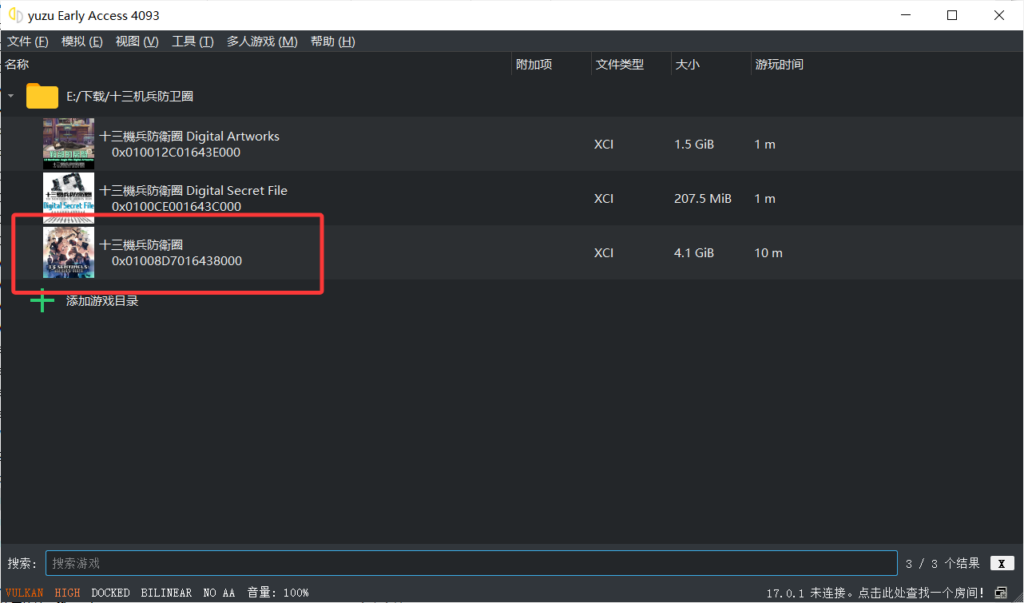Click the 添加游戏目录 label

click(102, 301)
